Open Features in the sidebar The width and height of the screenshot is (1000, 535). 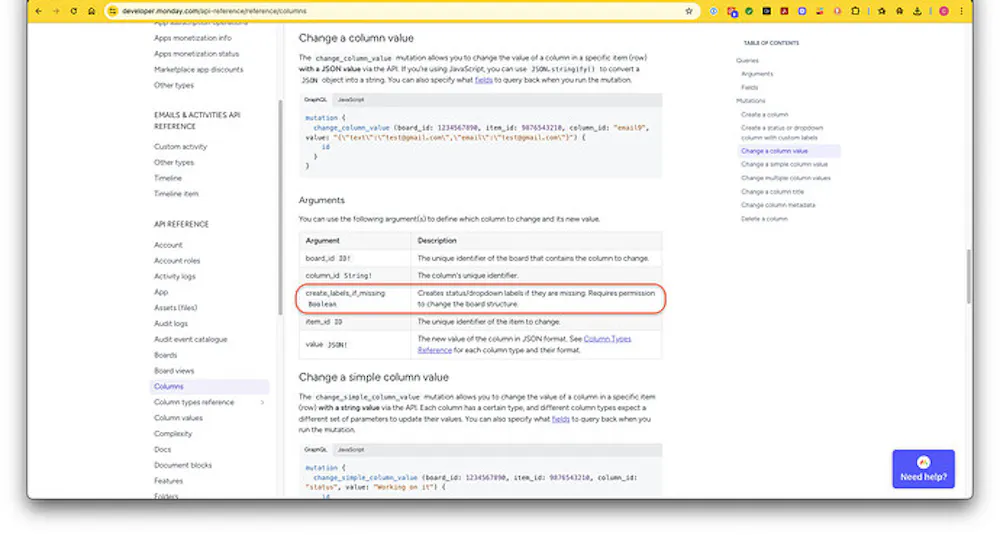coord(168,481)
